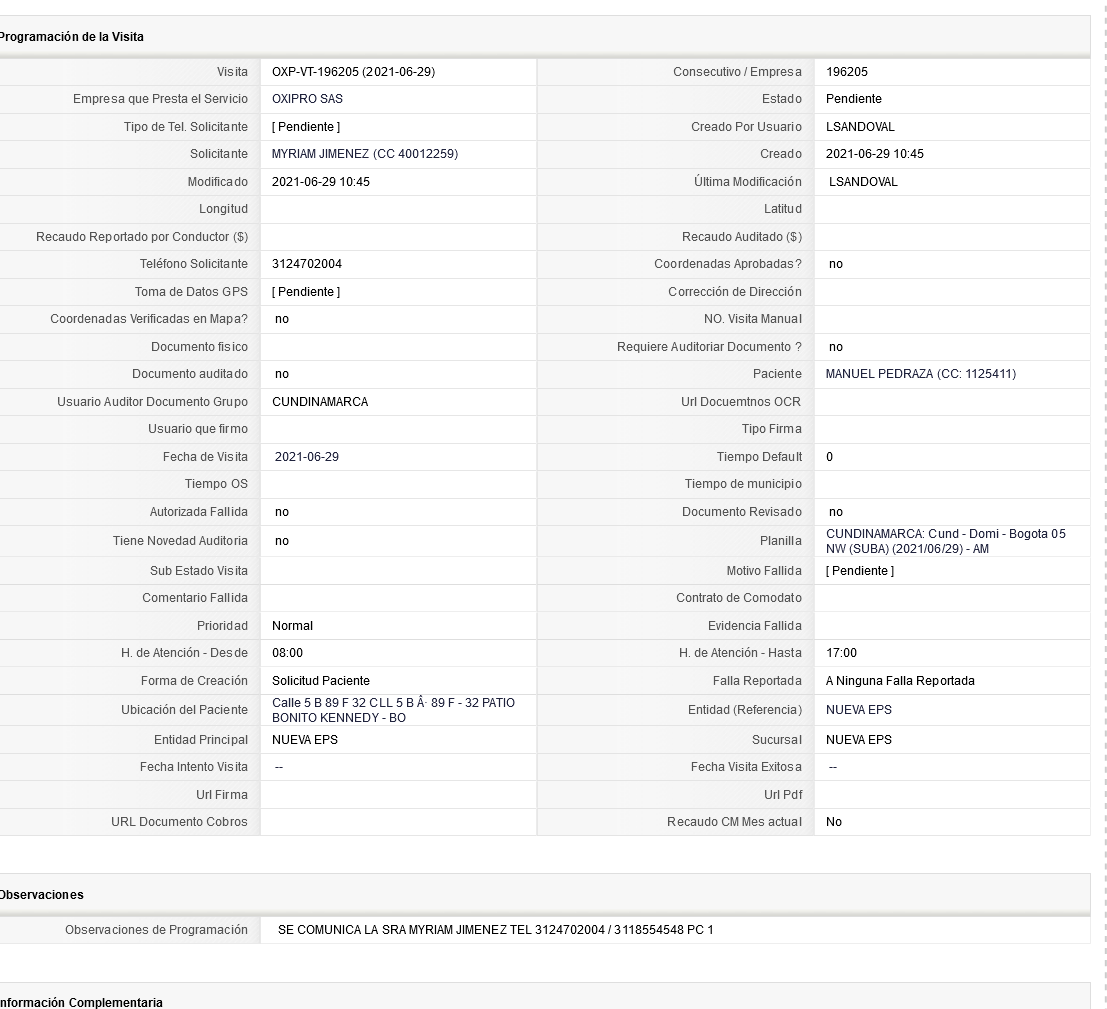Viewport: 1107px width, 1009px height.
Task: Click the 'Corrección de Dirección' label
Action: coord(735,292)
